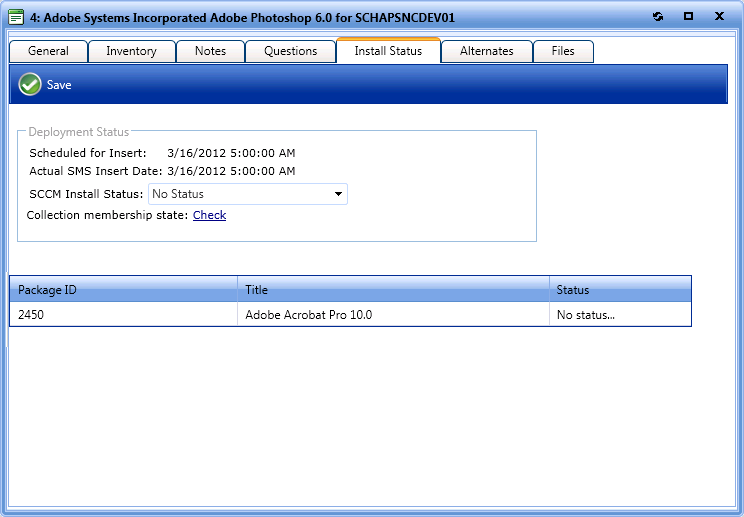Click the 'Collection membership state:' label
This screenshot has width=744, height=517.
[107, 215]
